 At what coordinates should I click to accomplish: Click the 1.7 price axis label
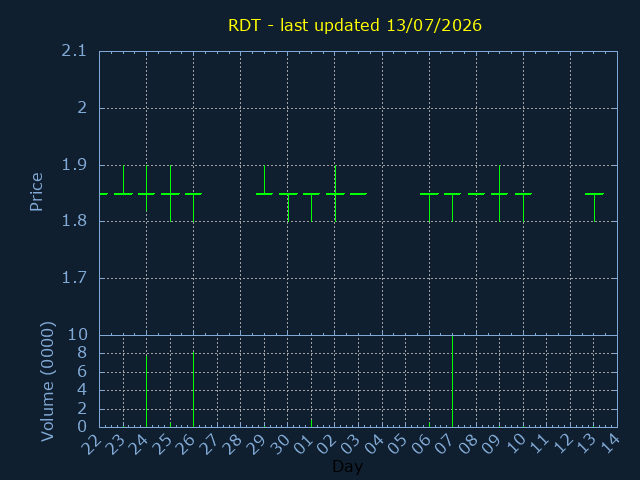pos(74,278)
